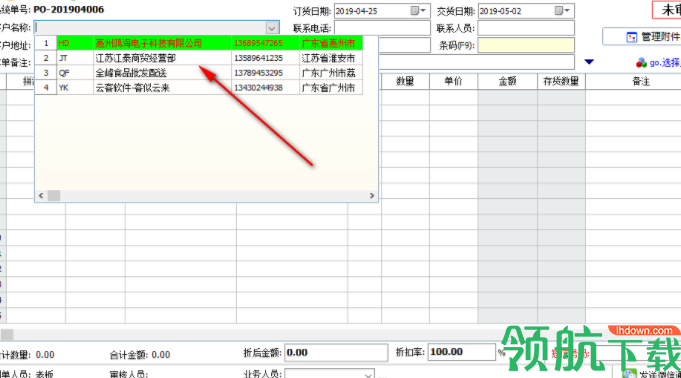Focus the yellow 条码(F9) barcode field
This screenshot has width=681, height=378.
point(526,45)
